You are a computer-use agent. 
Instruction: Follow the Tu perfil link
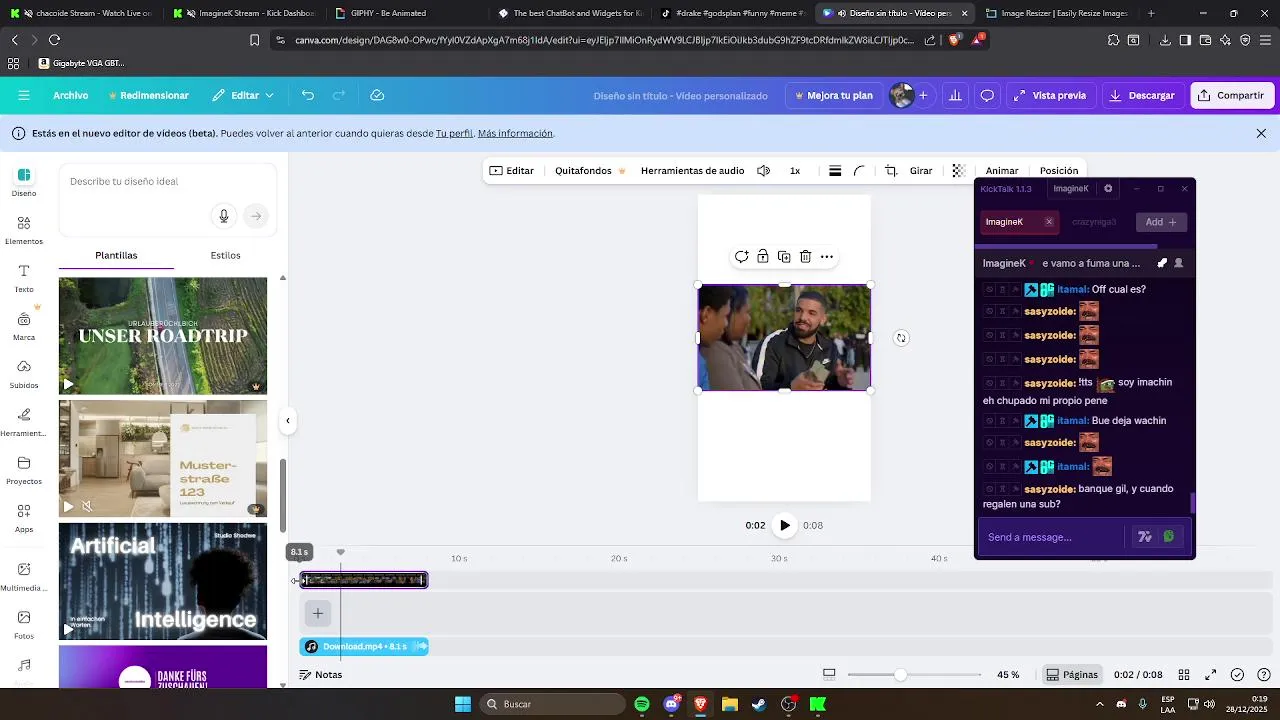click(454, 133)
